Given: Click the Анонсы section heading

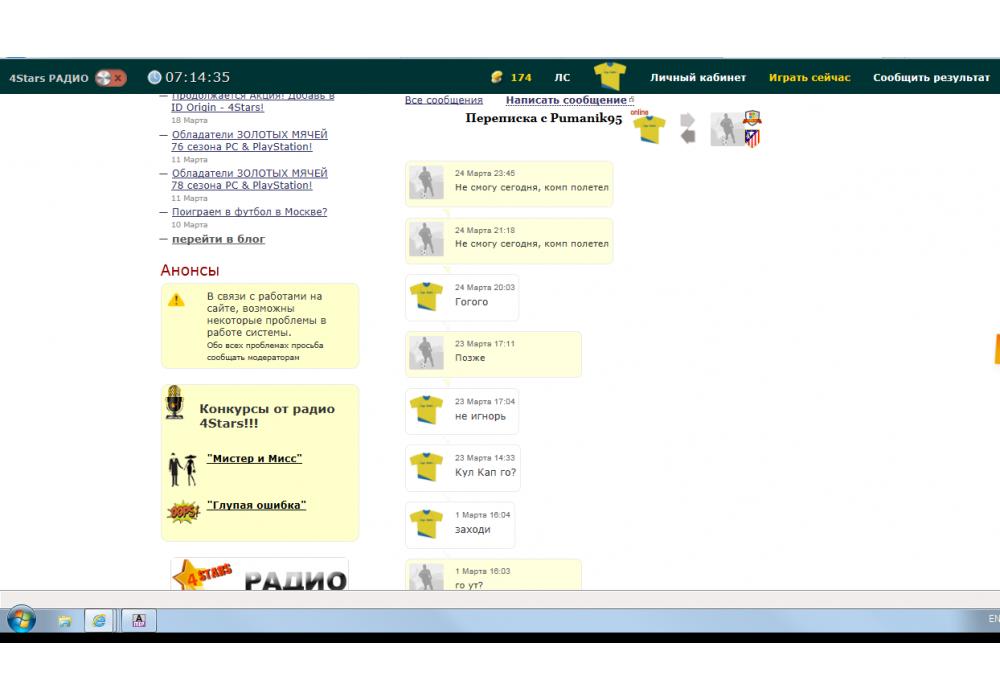Looking at the screenshot, I should pyautogui.click(x=190, y=270).
